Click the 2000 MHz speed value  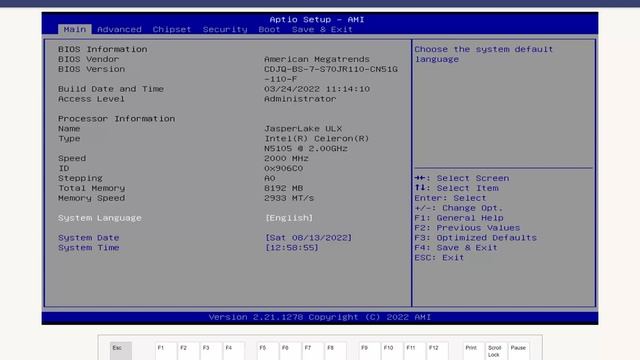pyautogui.click(x=286, y=158)
